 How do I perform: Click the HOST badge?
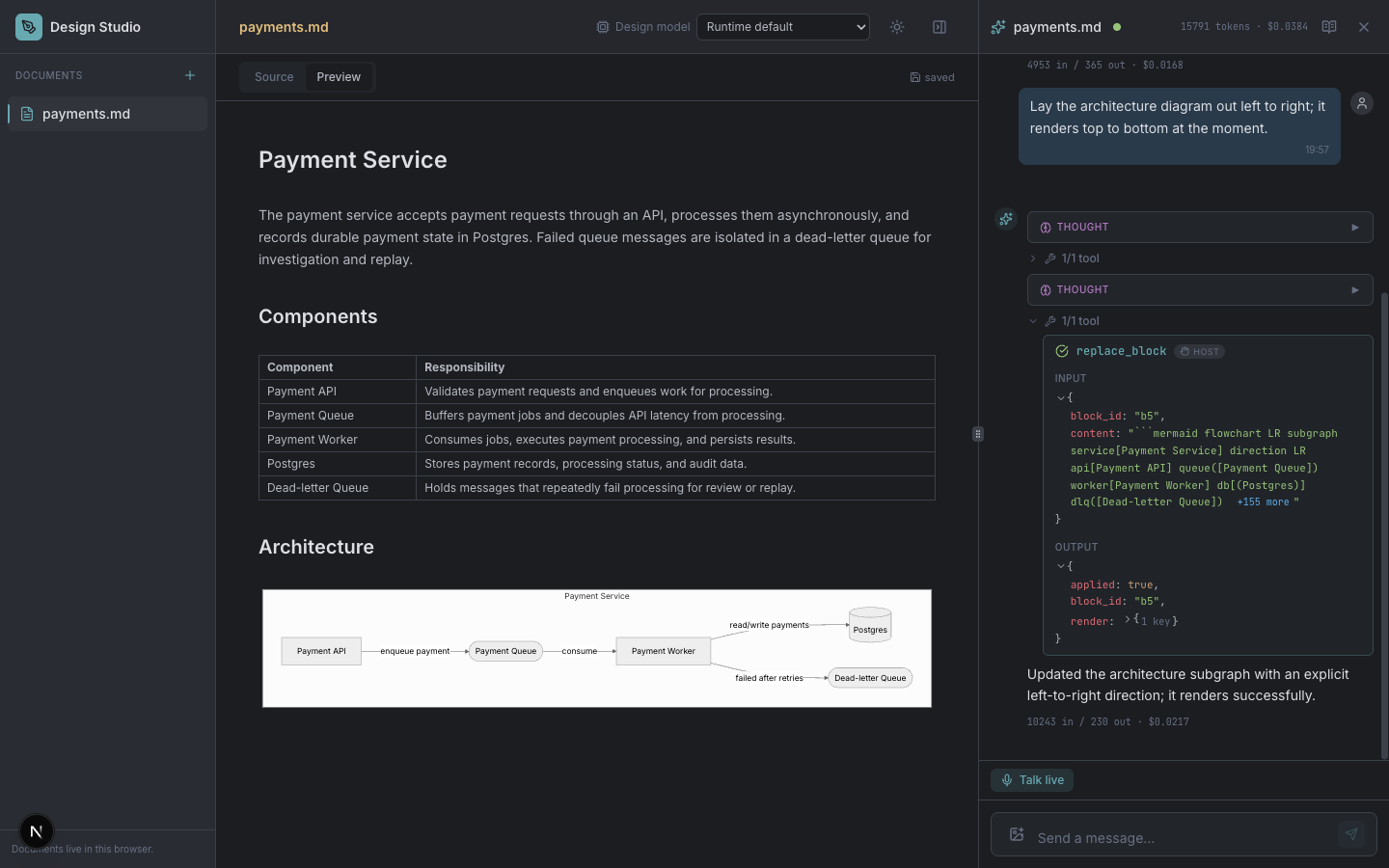coord(1200,352)
